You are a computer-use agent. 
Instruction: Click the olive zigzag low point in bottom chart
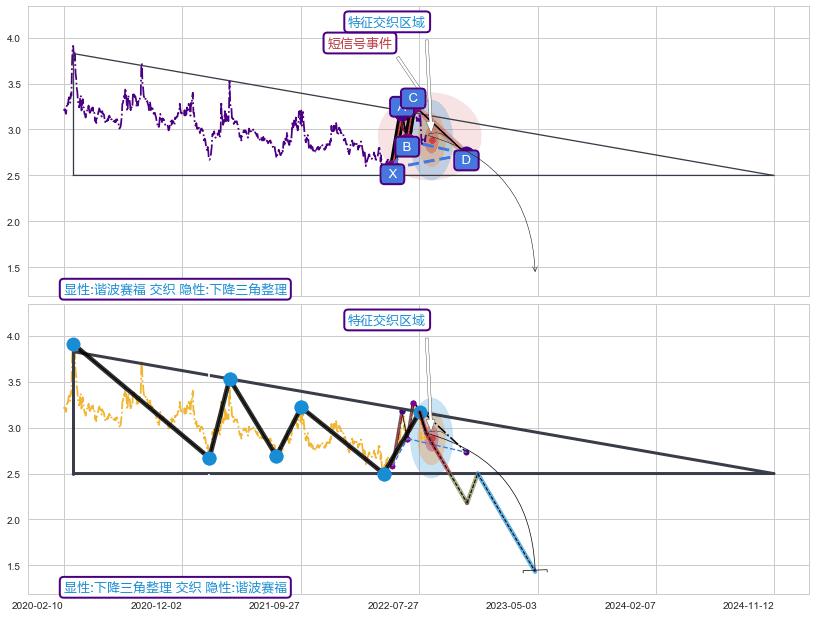point(466,503)
